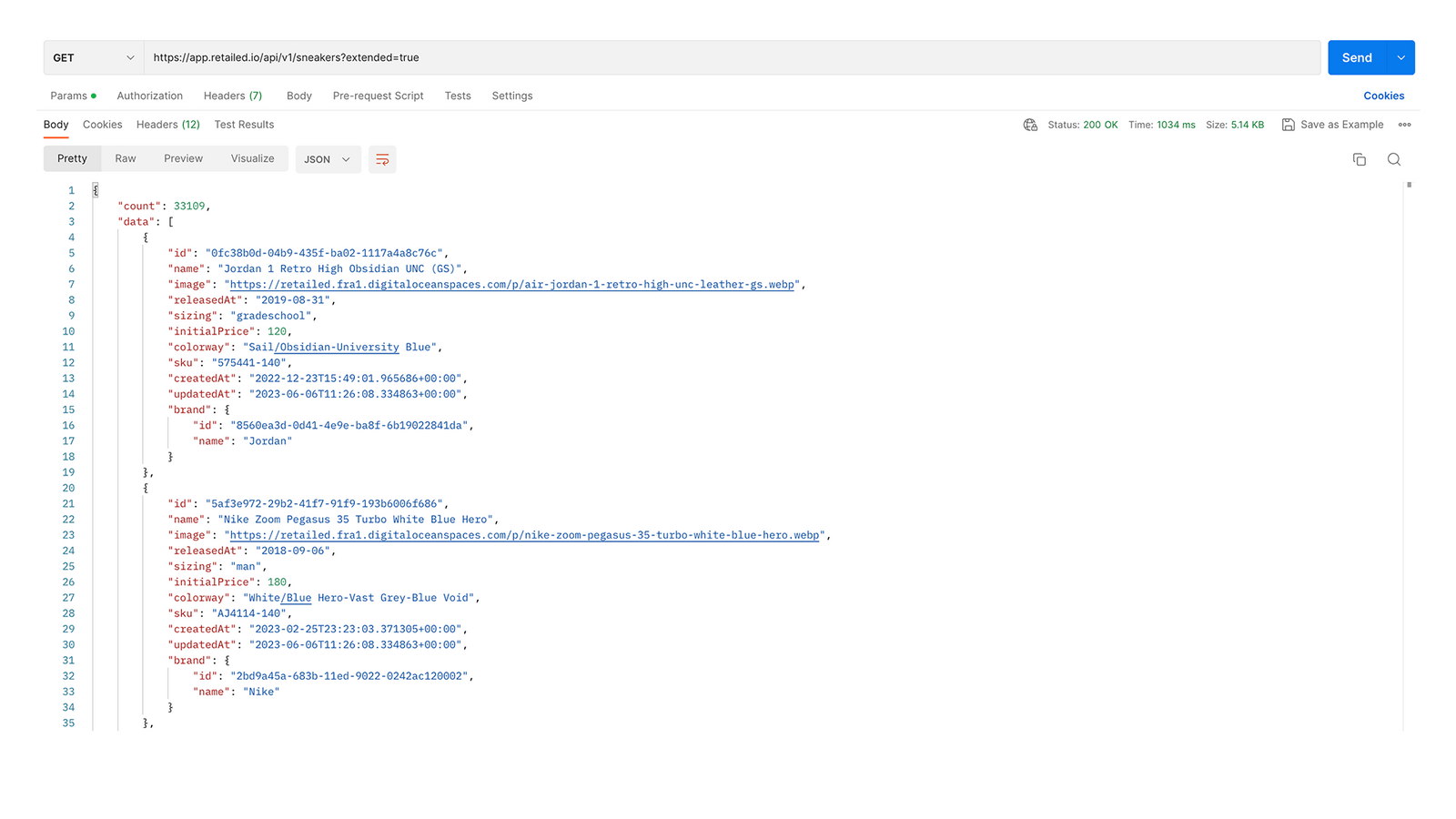Switch to the Preview response view
The image size is (1456, 819).
183,158
